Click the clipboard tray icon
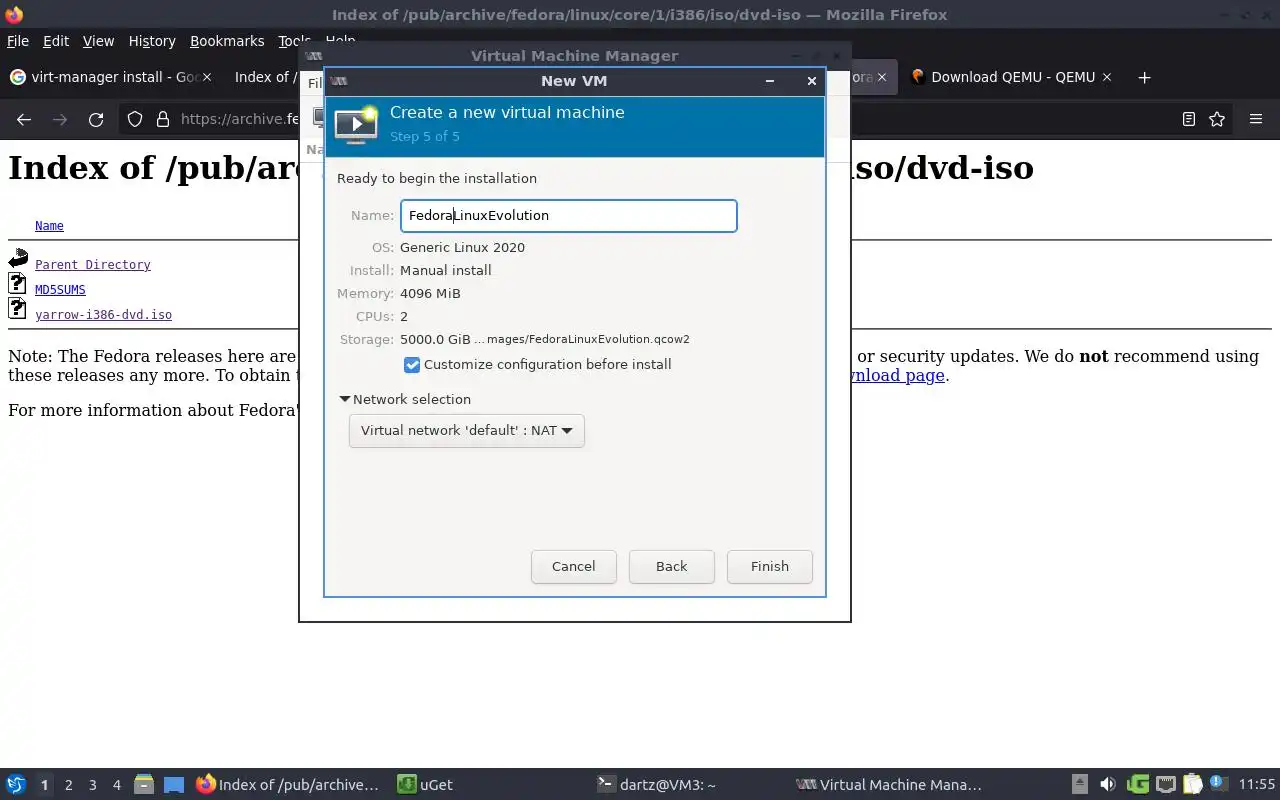 pos(1192,785)
